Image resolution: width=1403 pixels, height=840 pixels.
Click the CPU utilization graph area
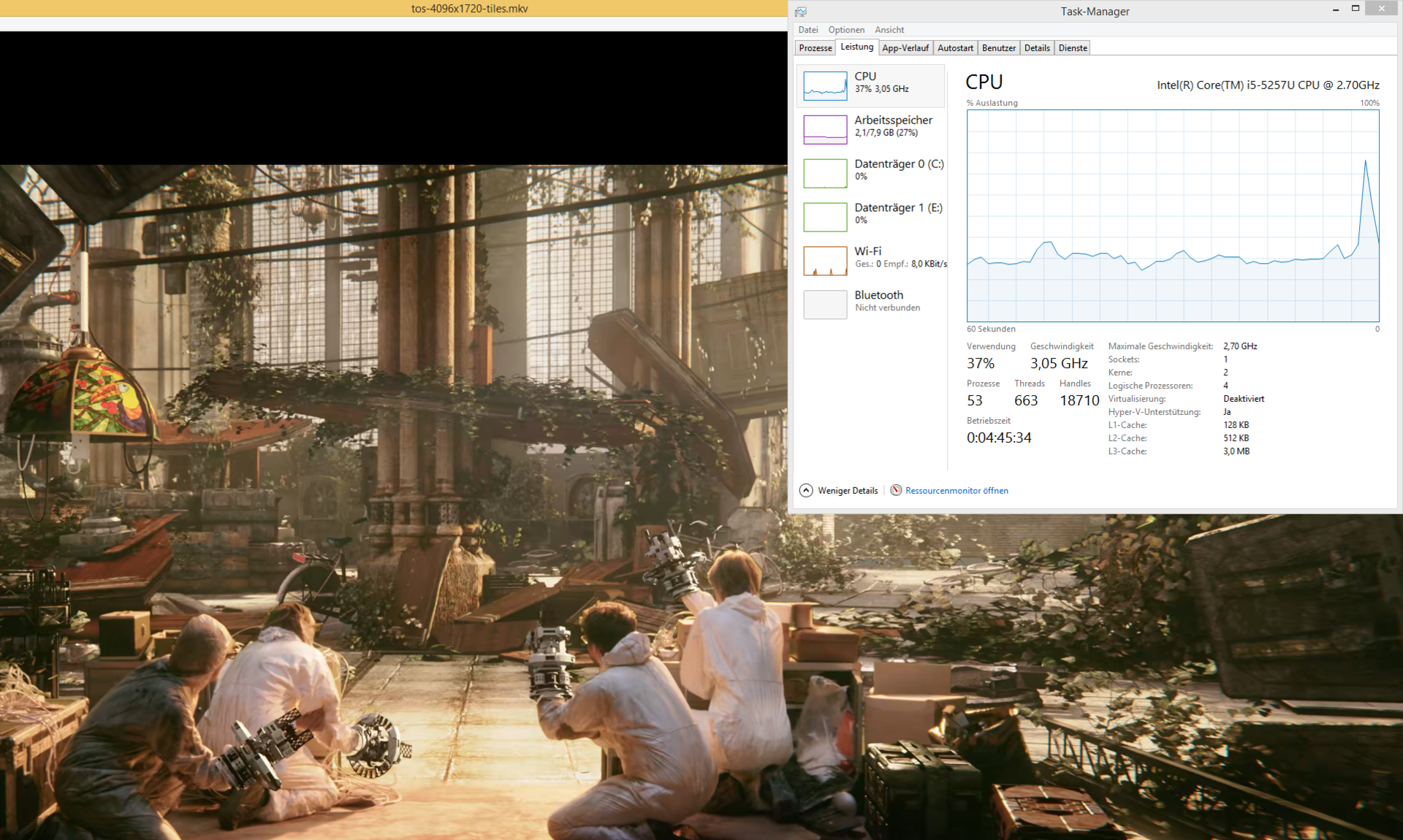tap(1172, 215)
